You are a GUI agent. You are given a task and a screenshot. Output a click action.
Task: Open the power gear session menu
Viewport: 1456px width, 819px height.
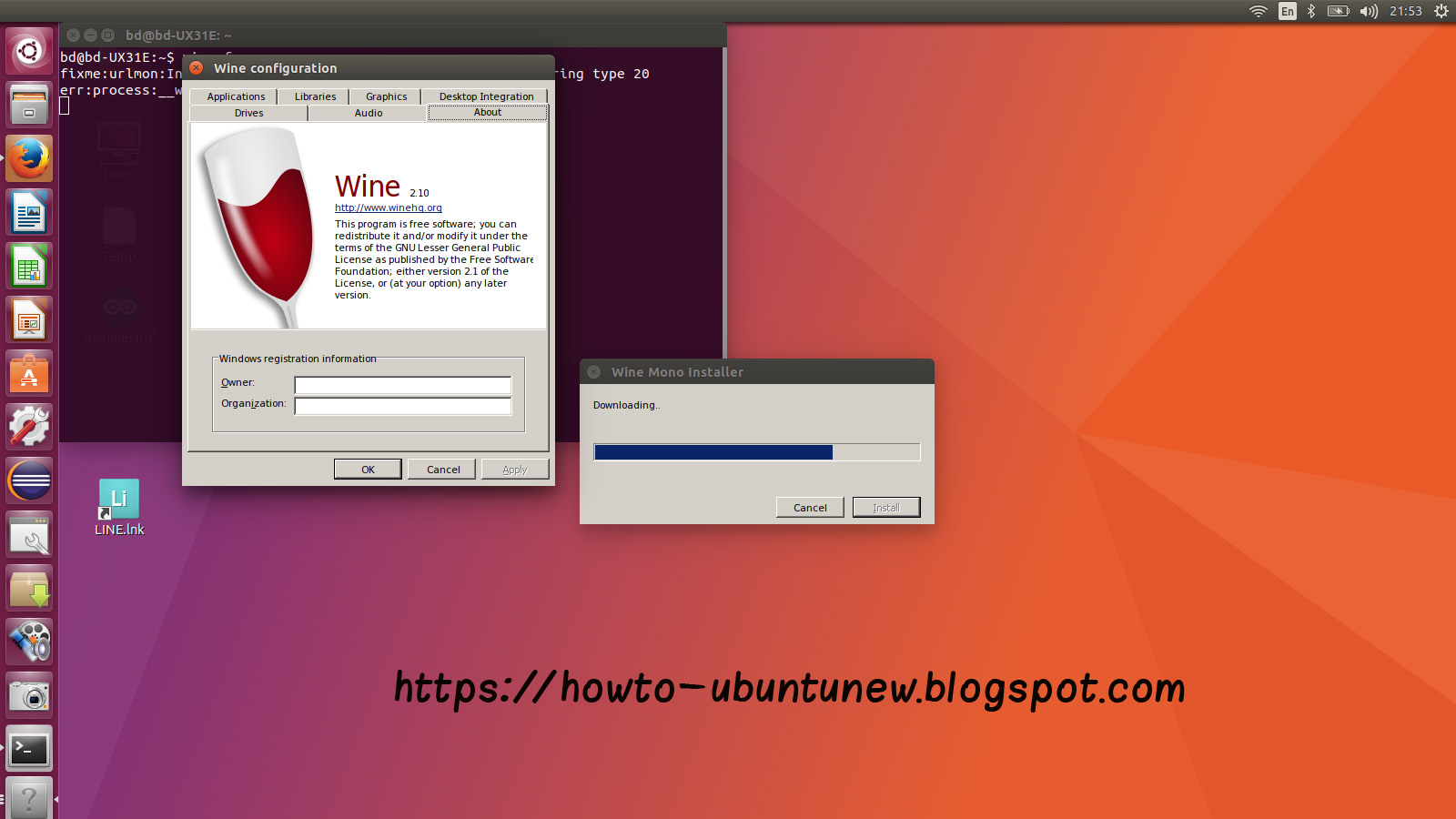[x=1441, y=11]
